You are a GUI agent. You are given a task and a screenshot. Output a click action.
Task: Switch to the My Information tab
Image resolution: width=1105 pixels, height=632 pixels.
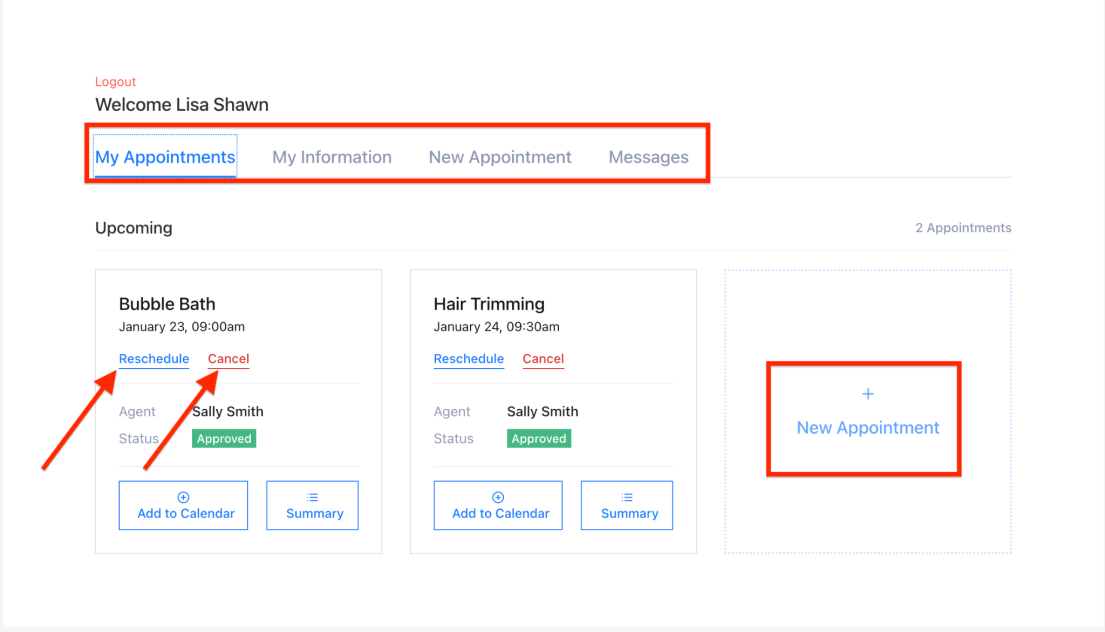click(332, 157)
